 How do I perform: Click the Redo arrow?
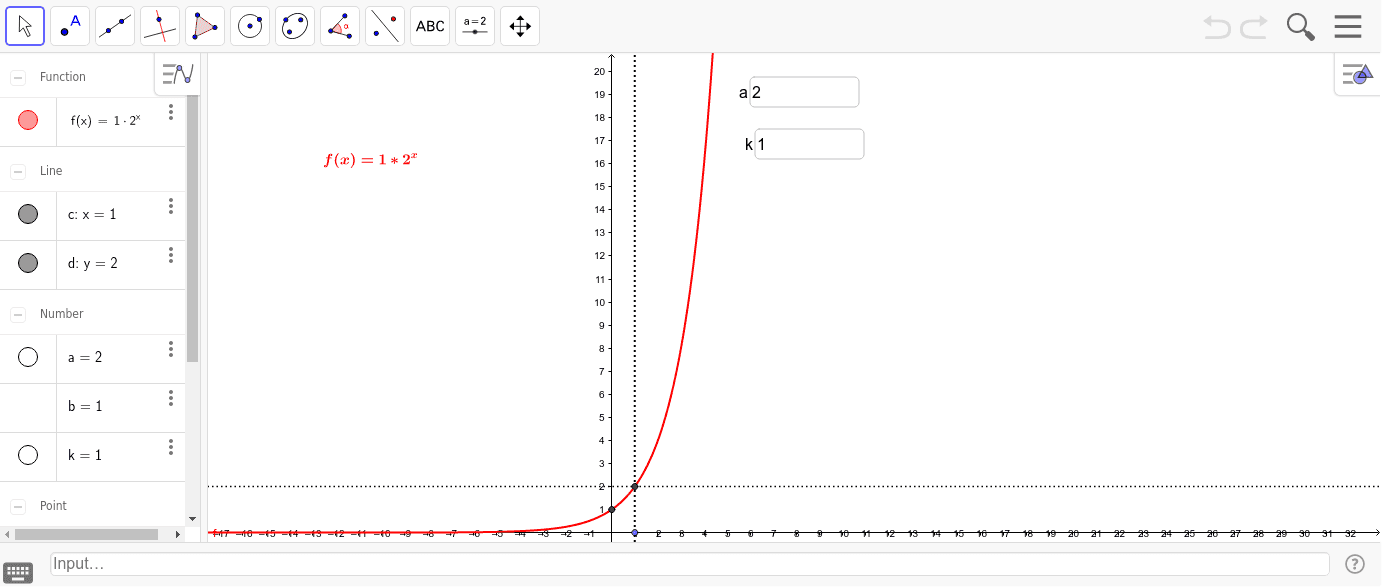click(x=1254, y=27)
